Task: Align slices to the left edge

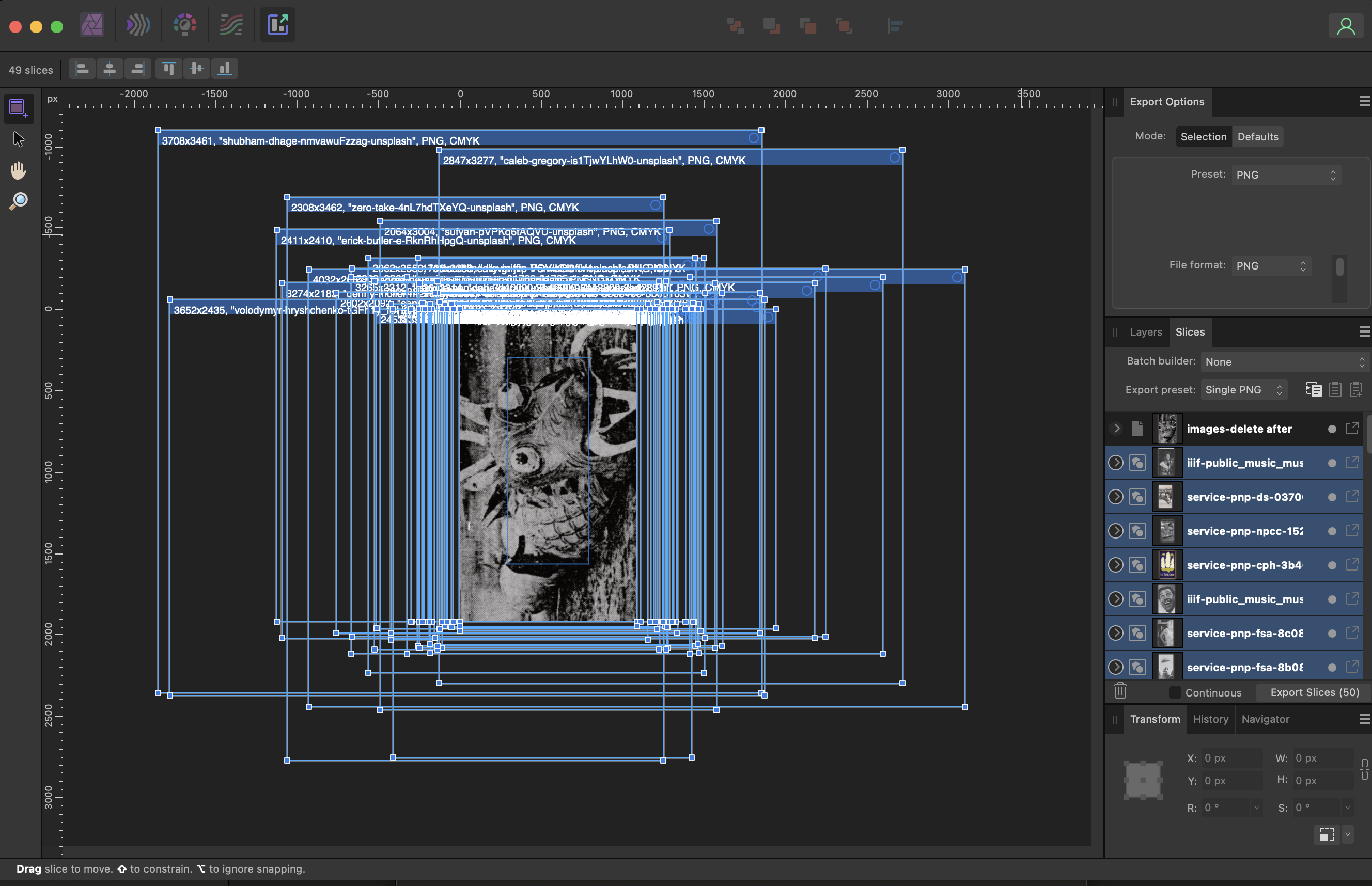Action: [x=82, y=69]
